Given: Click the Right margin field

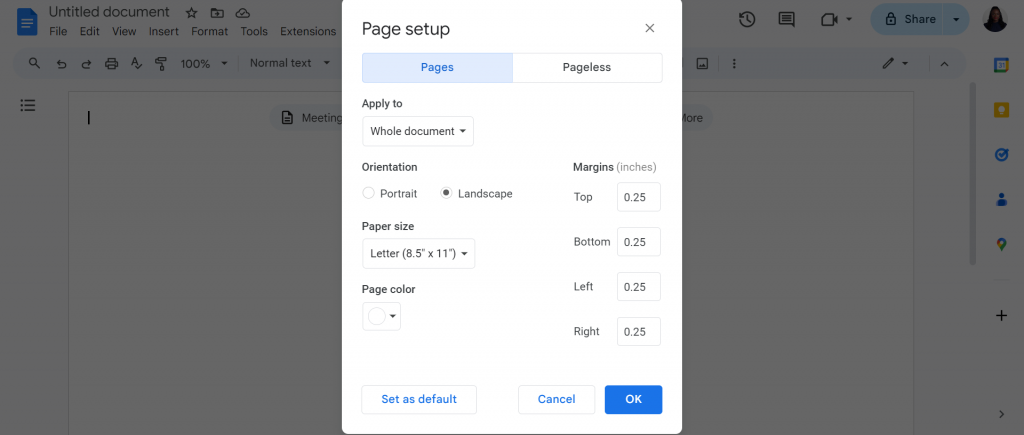Looking at the screenshot, I should (x=639, y=332).
